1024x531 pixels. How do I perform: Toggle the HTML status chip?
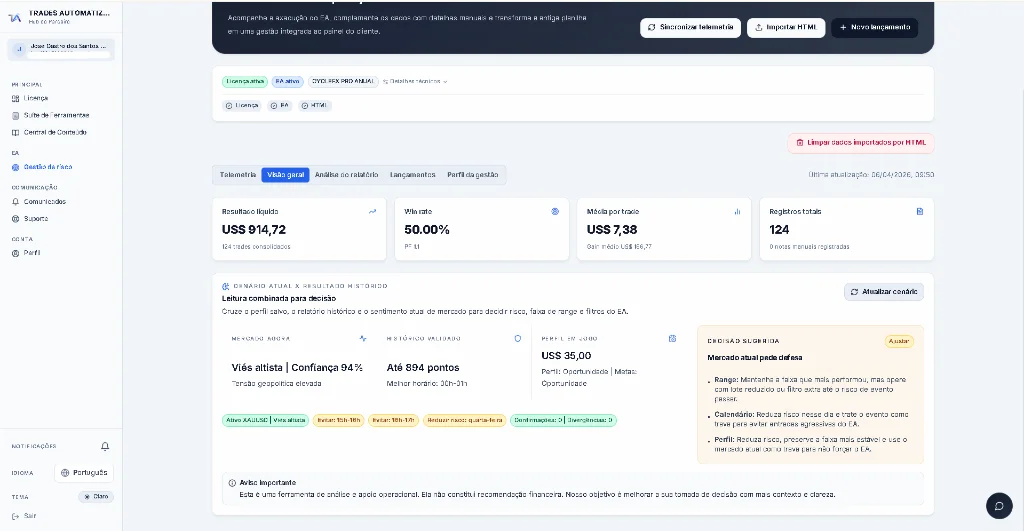314,105
